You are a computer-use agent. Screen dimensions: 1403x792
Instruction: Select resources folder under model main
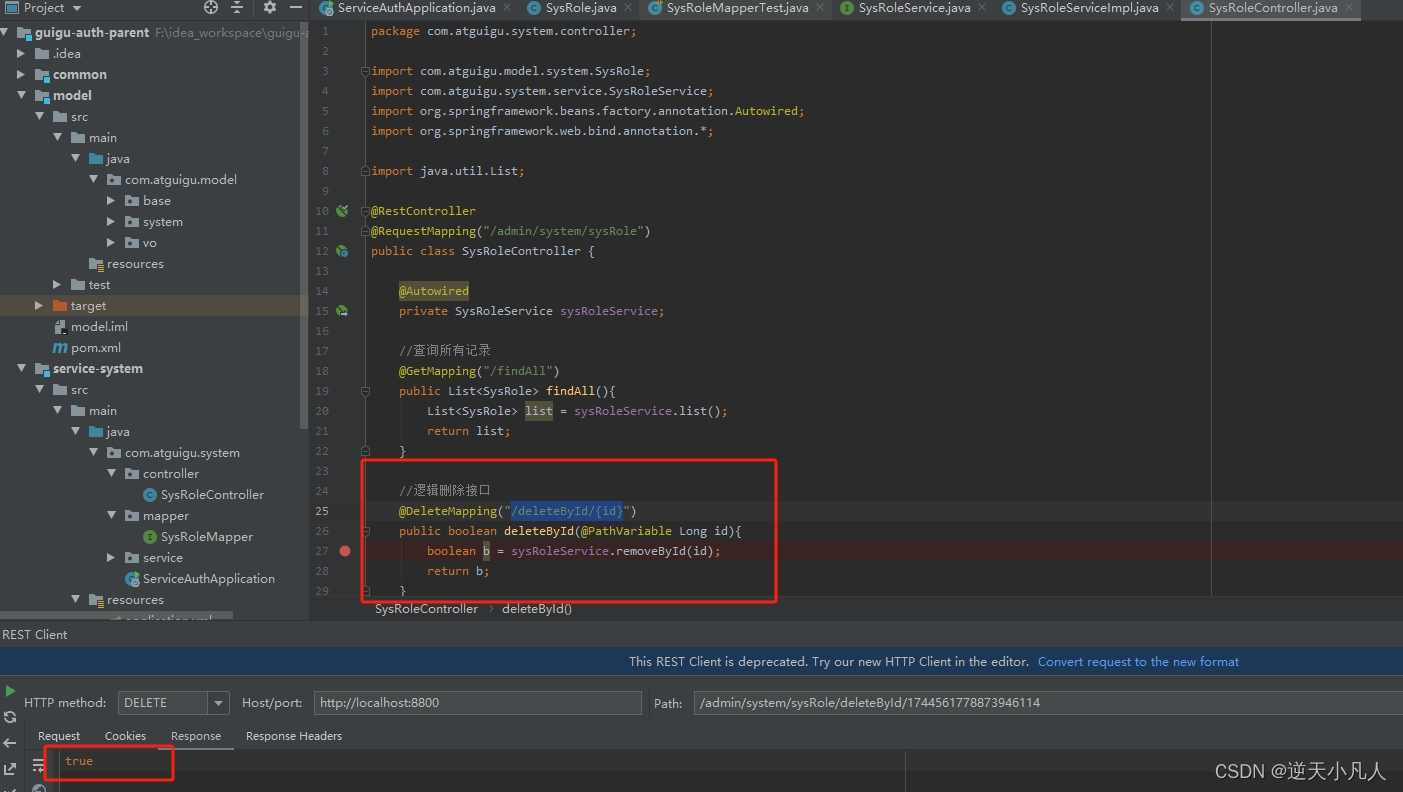pyautogui.click(x=135, y=264)
